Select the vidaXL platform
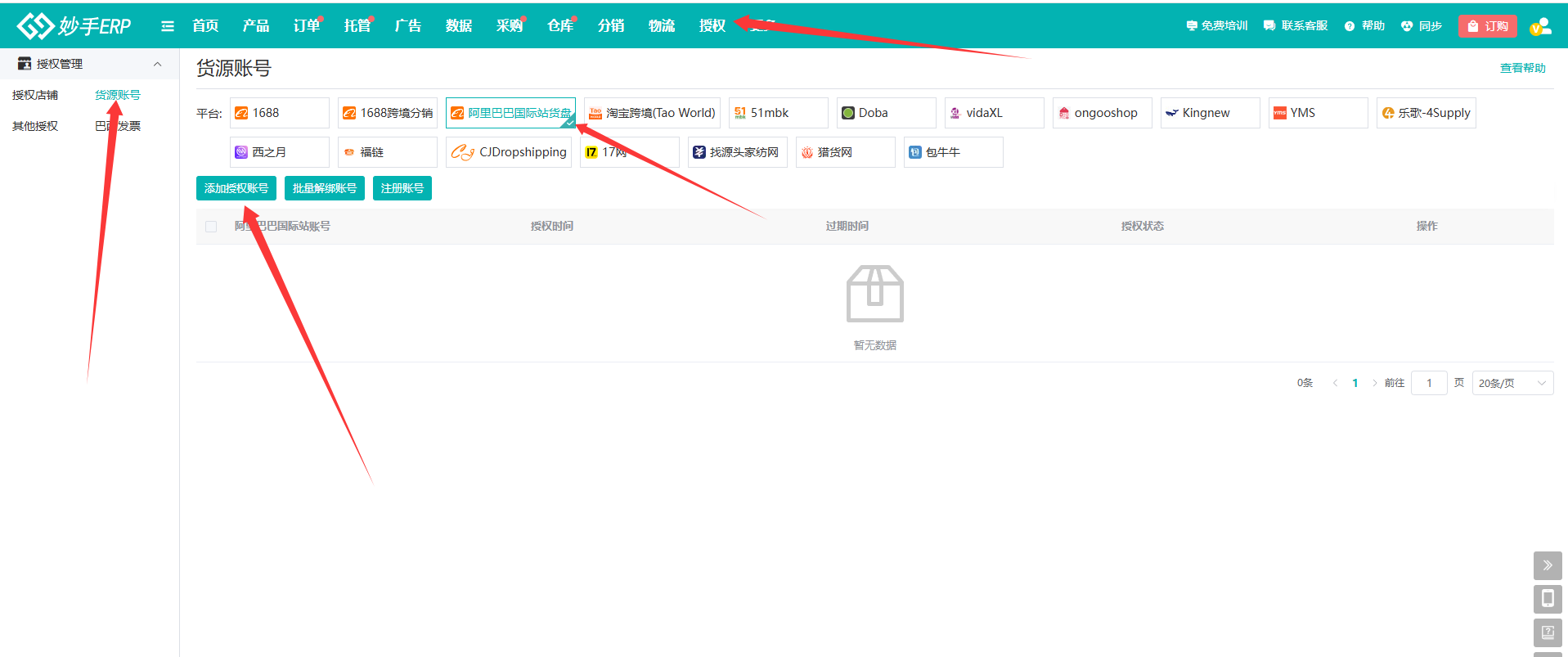 995,113
